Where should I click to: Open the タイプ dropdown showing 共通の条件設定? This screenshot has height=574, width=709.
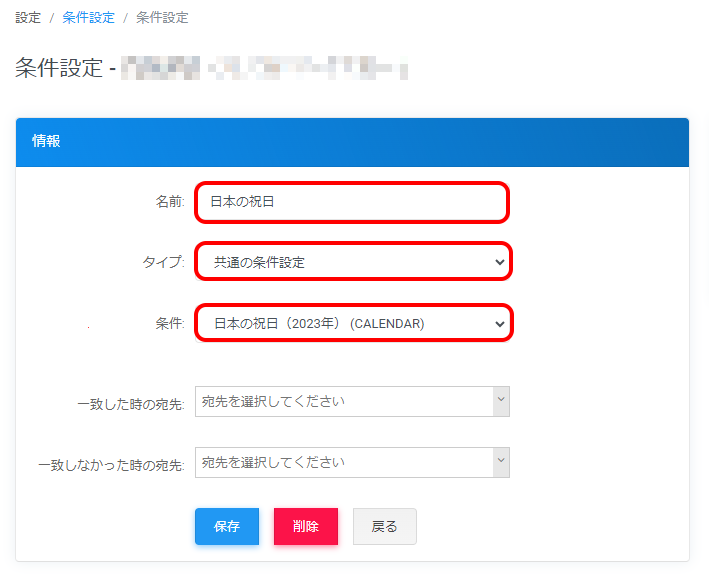[352, 263]
